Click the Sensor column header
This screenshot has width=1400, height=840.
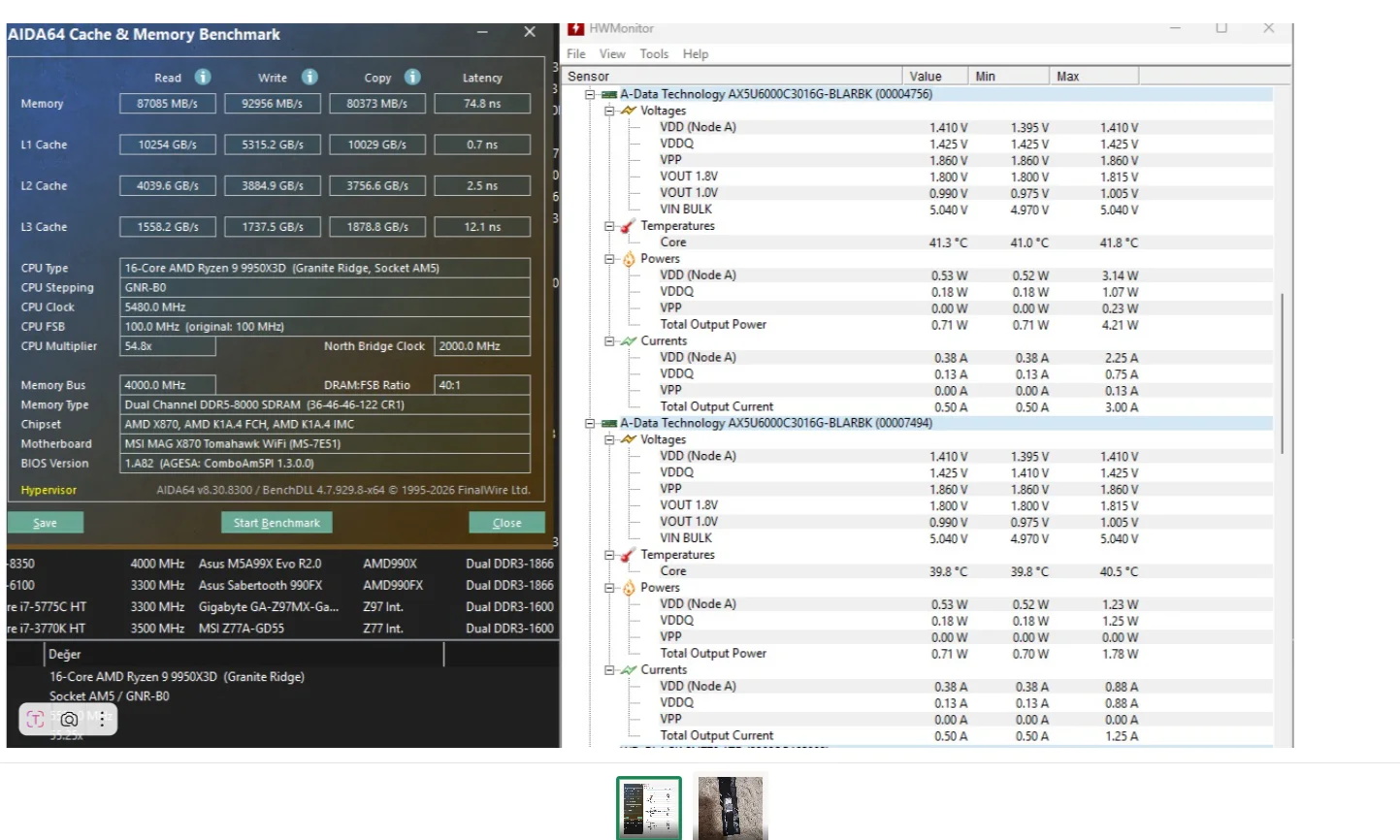733,76
